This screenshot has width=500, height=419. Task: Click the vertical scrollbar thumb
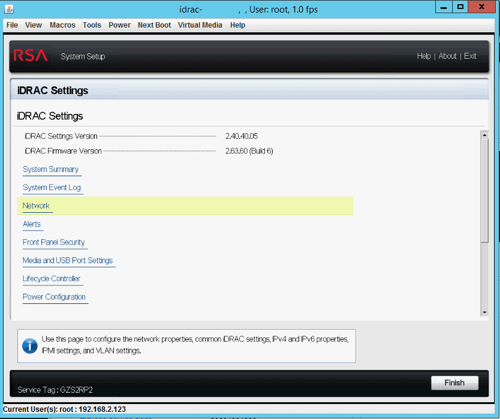point(485,191)
